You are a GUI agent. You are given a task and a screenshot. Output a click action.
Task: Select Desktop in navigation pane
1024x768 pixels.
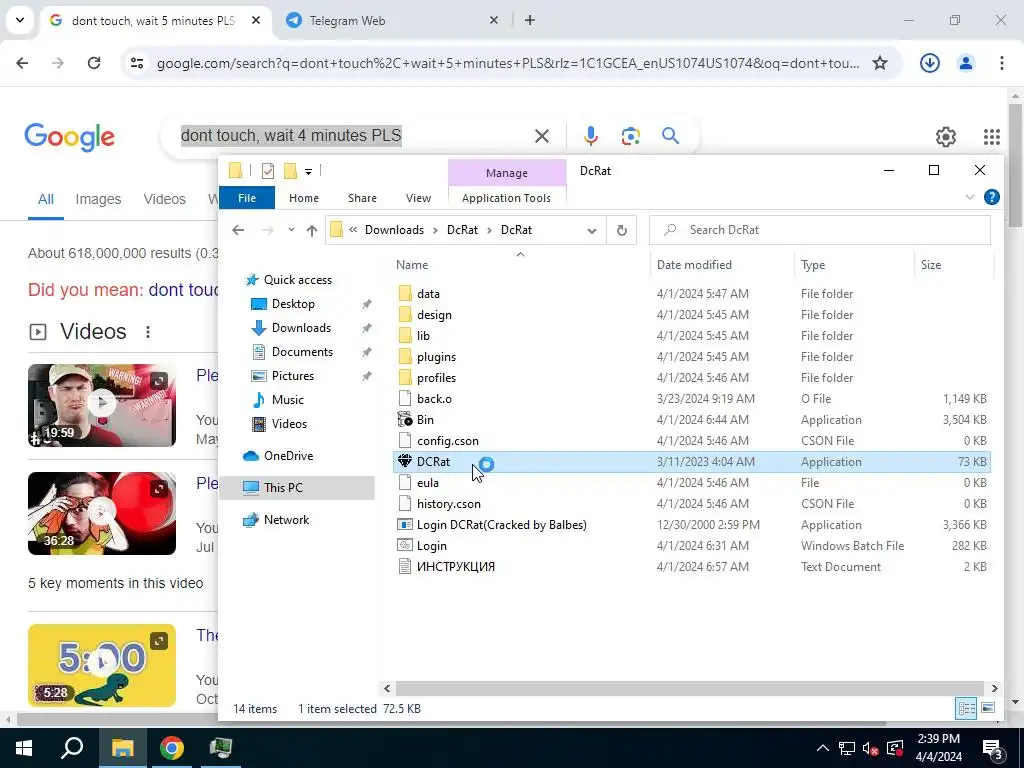[x=293, y=304]
